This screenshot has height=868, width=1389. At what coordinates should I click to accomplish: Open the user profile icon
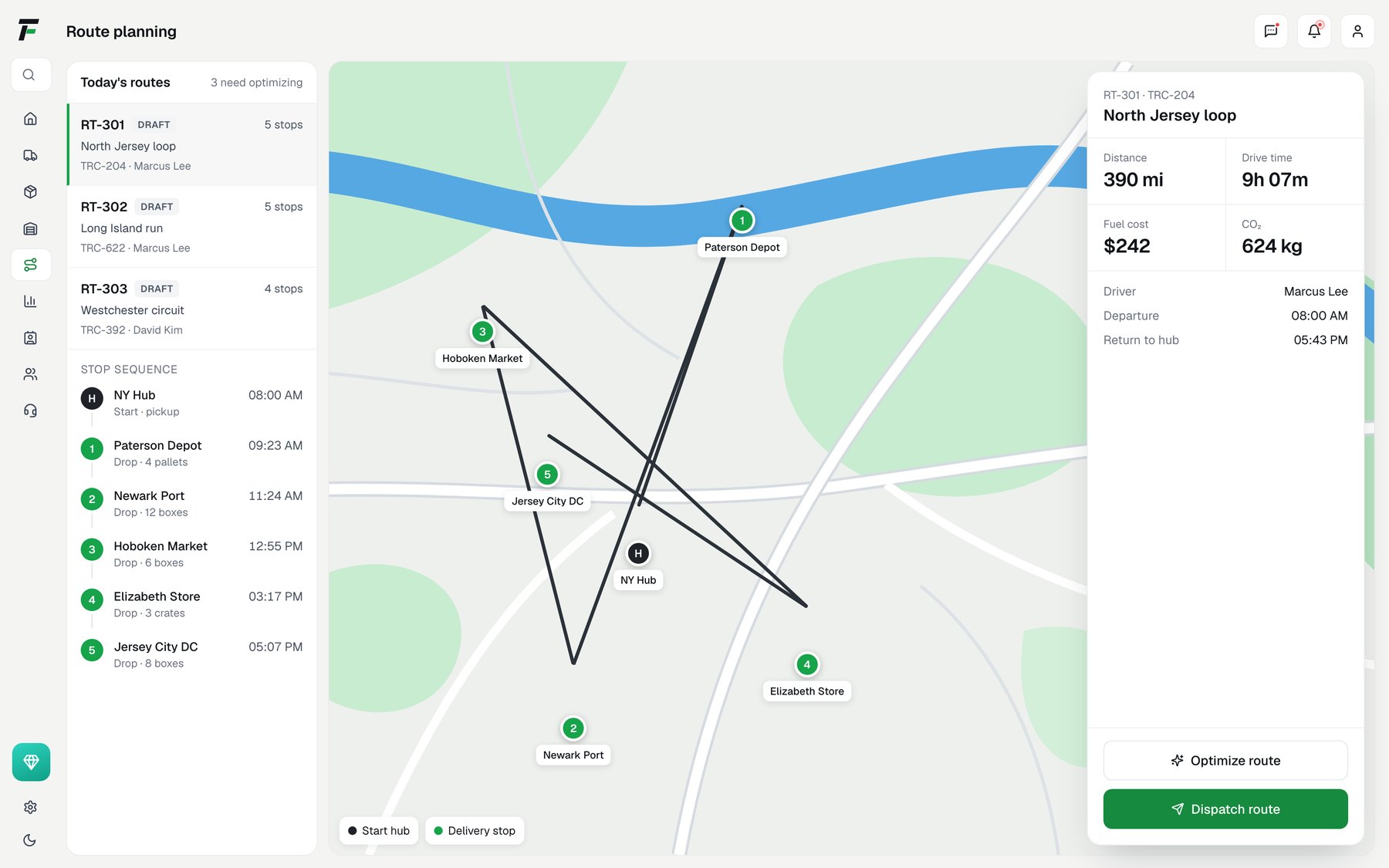pos(1357,32)
